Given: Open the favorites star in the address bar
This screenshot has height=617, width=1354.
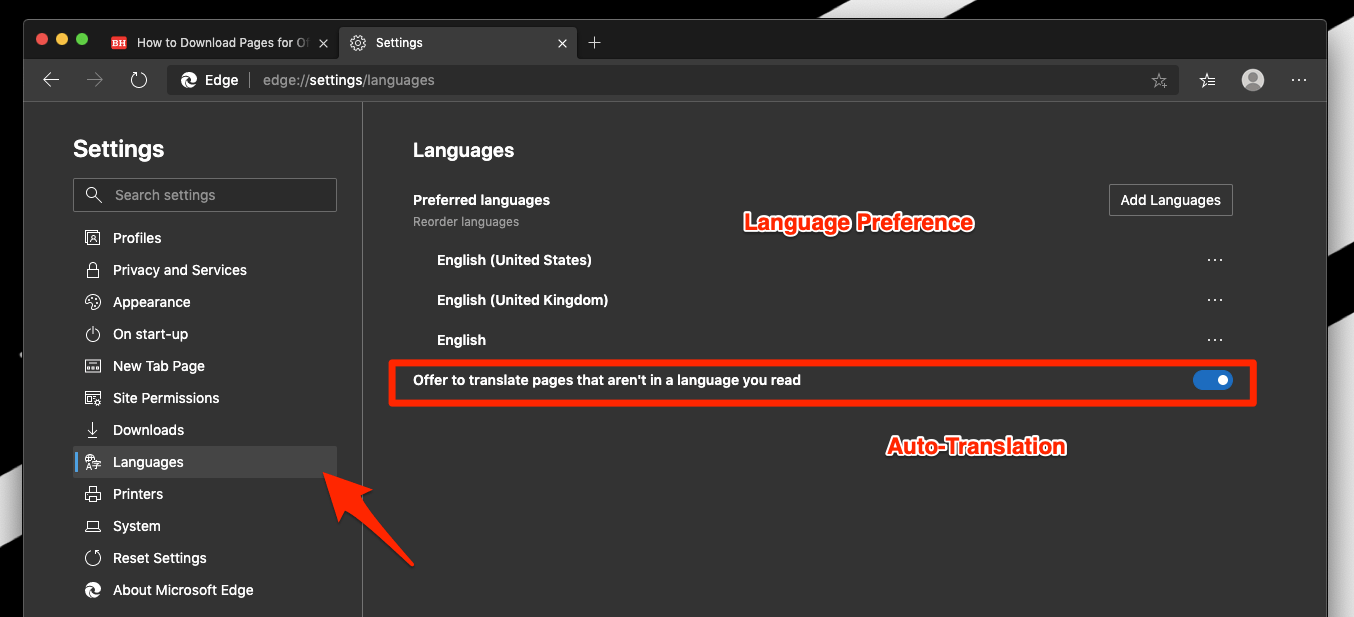Looking at the screenshot, I should pyautogui.click(x=1159, y=80).
